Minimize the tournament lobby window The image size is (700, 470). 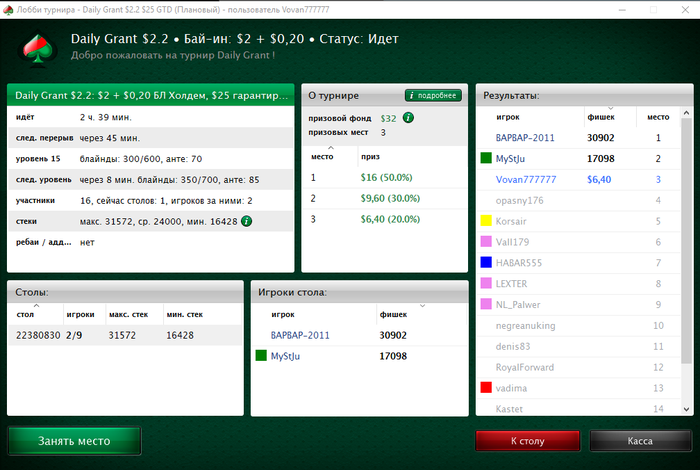coord(622,10)
